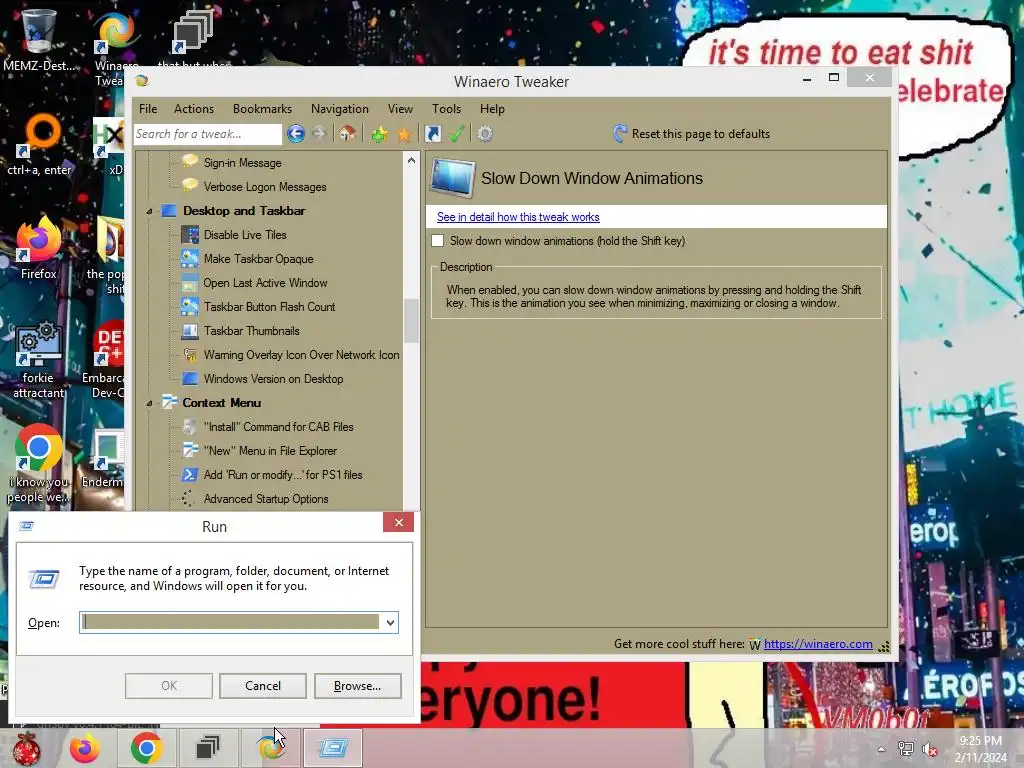The width and height of the screenshot is (1024, 768).
Task: Select Sign-in Message tree item
Action: (x=242, y=163)
